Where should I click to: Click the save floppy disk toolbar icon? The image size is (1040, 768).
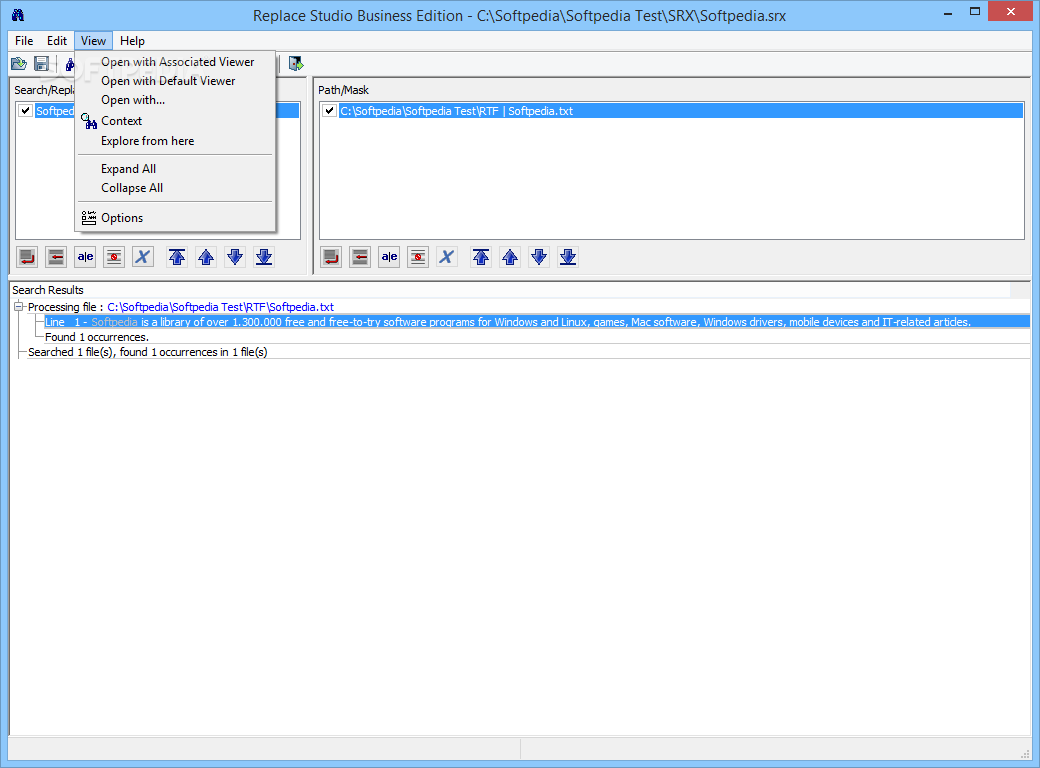(x=42, y=64)
